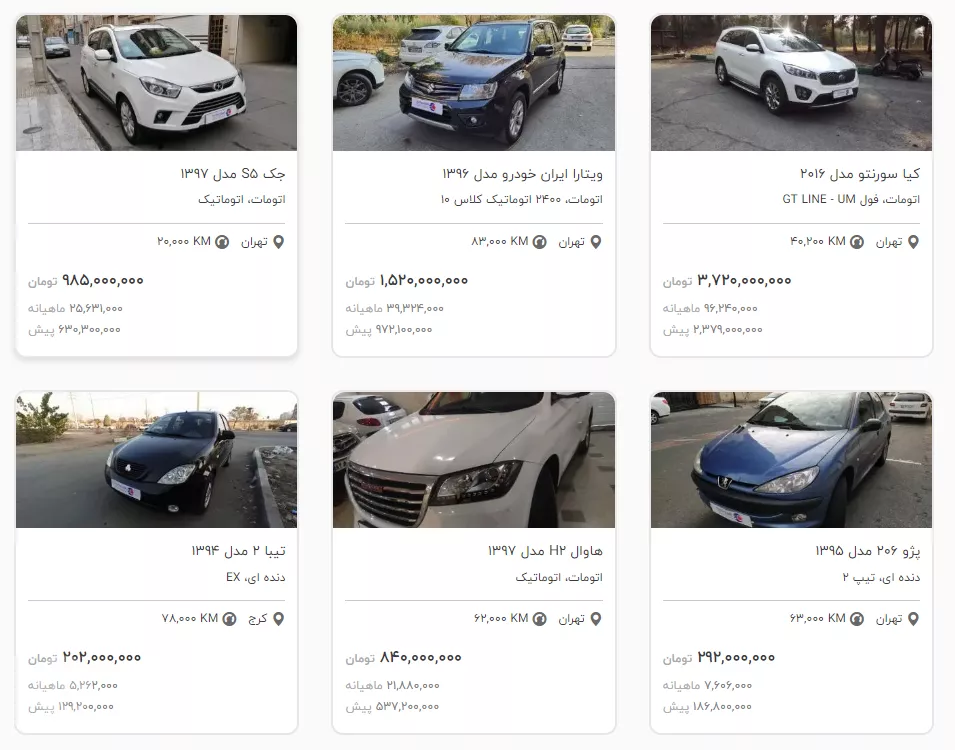Click odometer icon beside 40,200 KM

(857, 242)
